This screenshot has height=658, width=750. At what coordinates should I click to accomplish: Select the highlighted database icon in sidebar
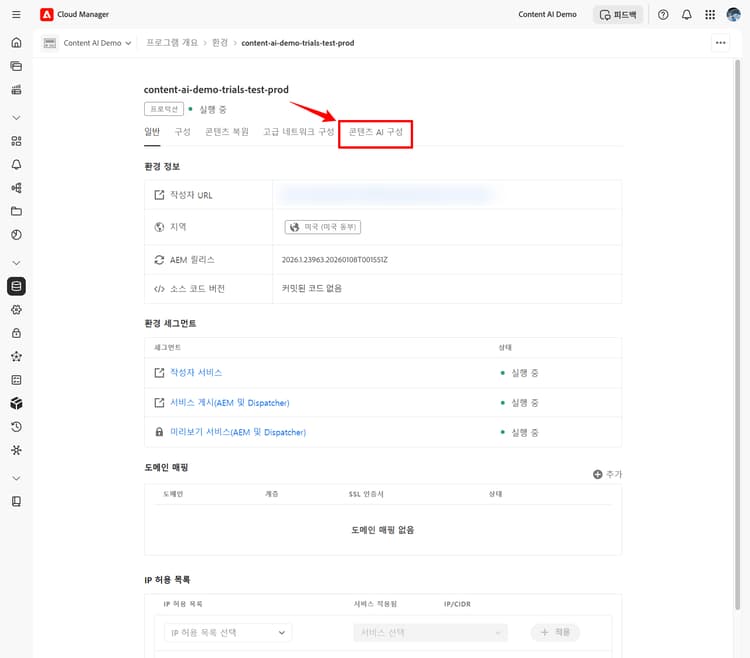click(16, 286)
